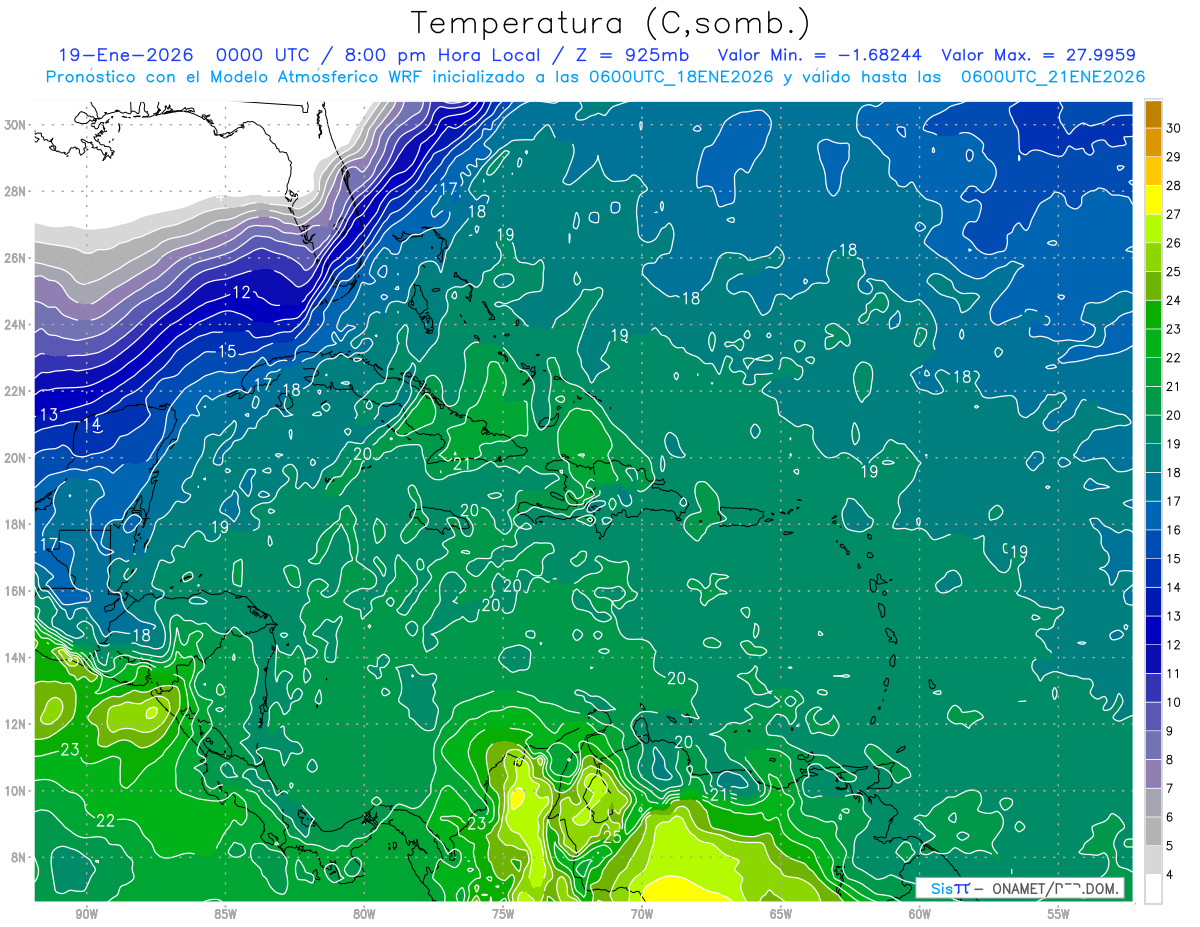This screenshot has height=927, width=1200.
Task: Click the colorbar scale label 29
Action: point(1173,156)
